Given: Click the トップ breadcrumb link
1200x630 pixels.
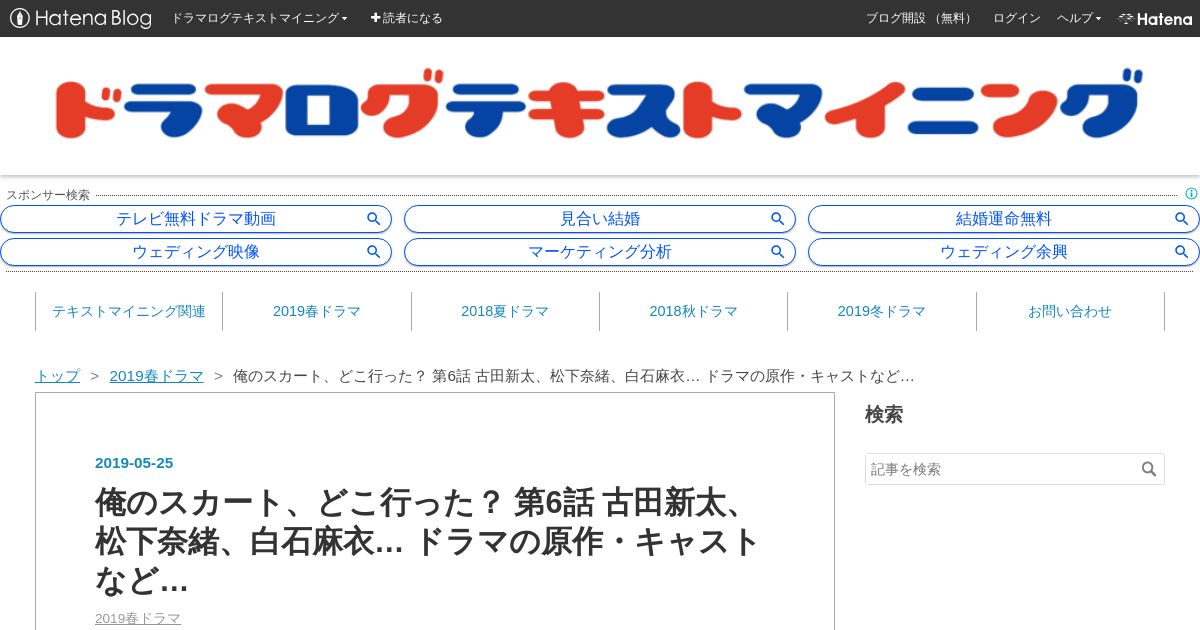Looking at the screenshot, I should coord(57,376).
